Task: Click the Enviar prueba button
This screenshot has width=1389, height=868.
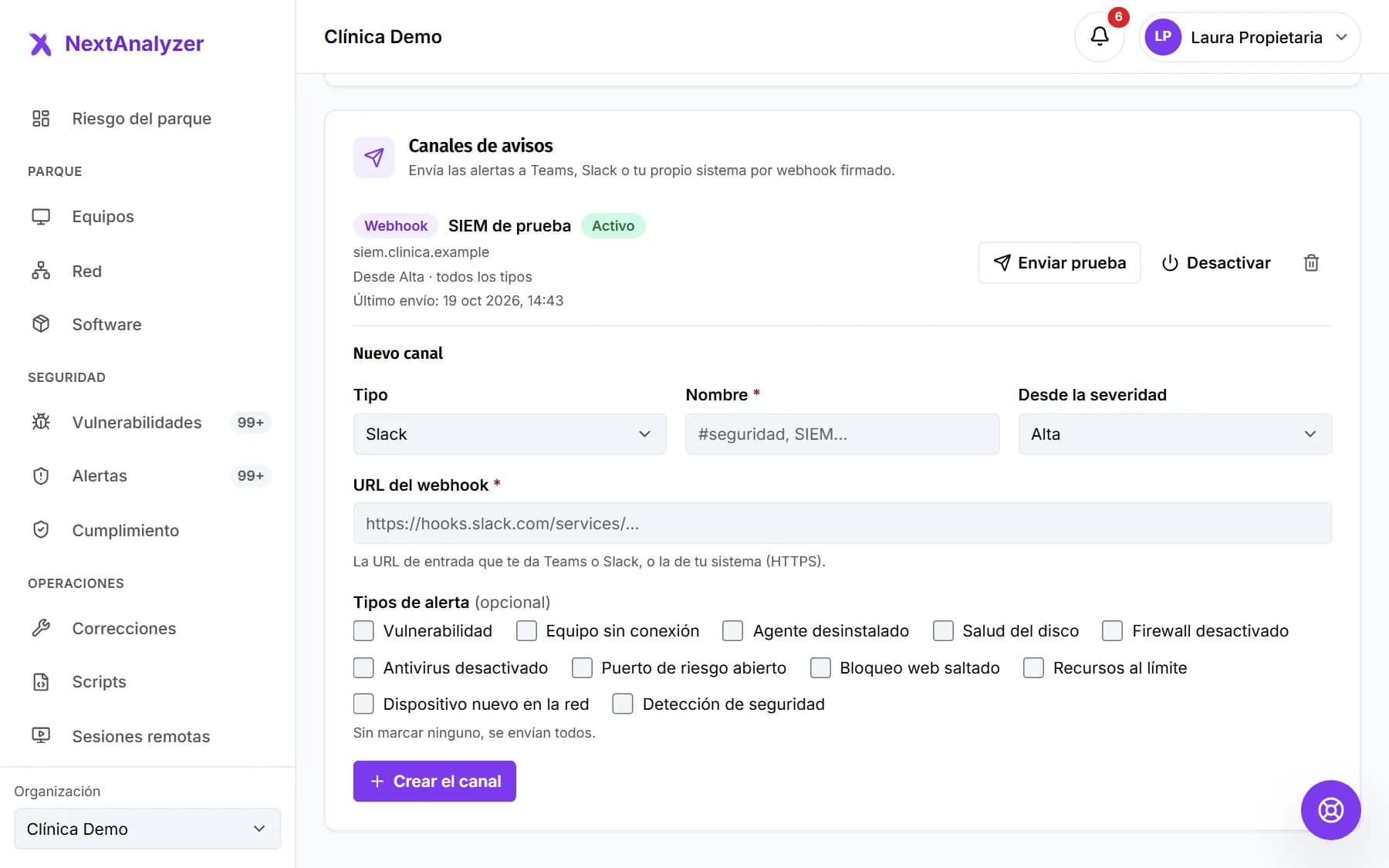Action: [x=1059, y=263]
